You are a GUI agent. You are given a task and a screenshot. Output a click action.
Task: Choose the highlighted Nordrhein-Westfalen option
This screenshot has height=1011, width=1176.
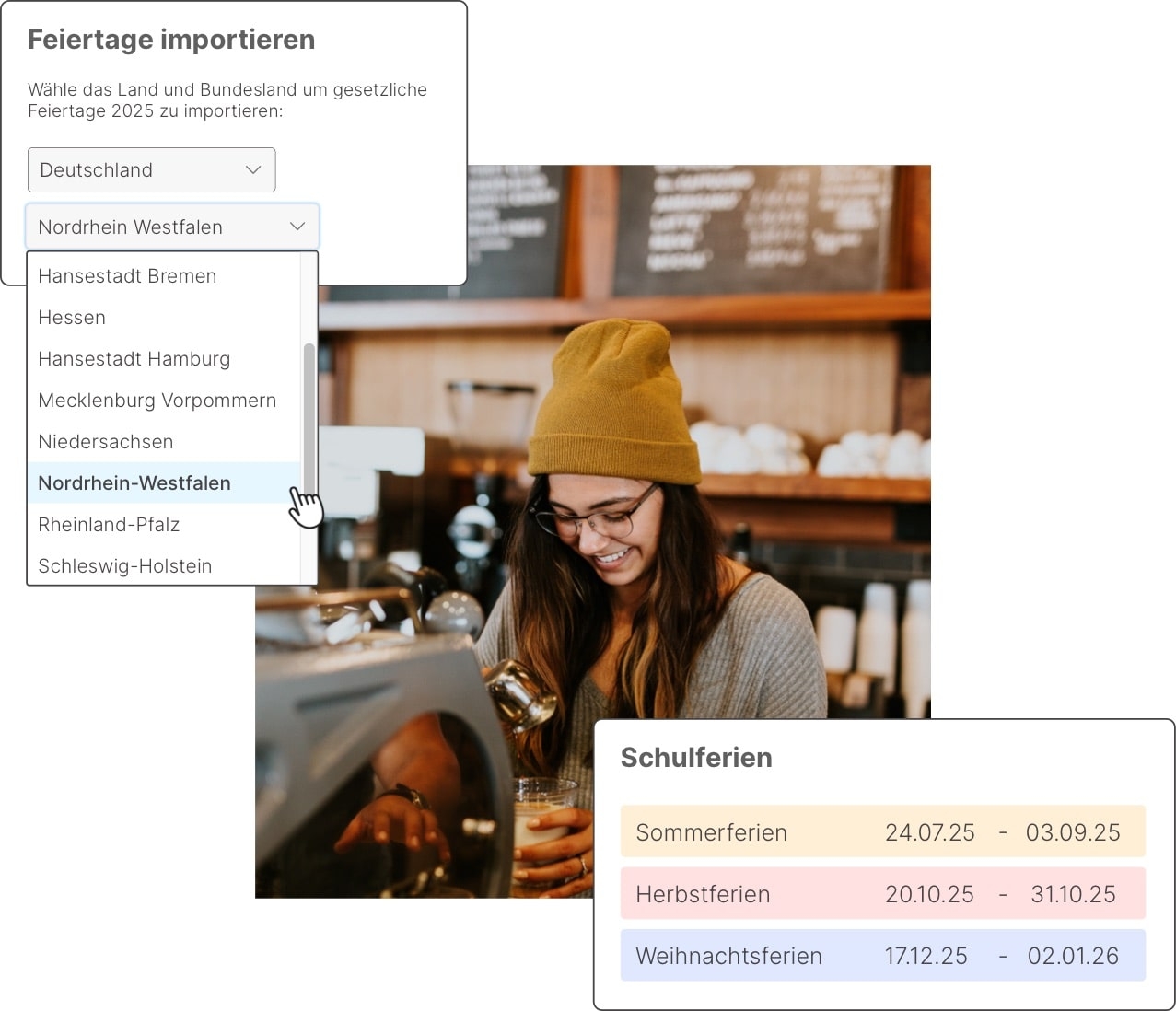(x=134, y=483)
